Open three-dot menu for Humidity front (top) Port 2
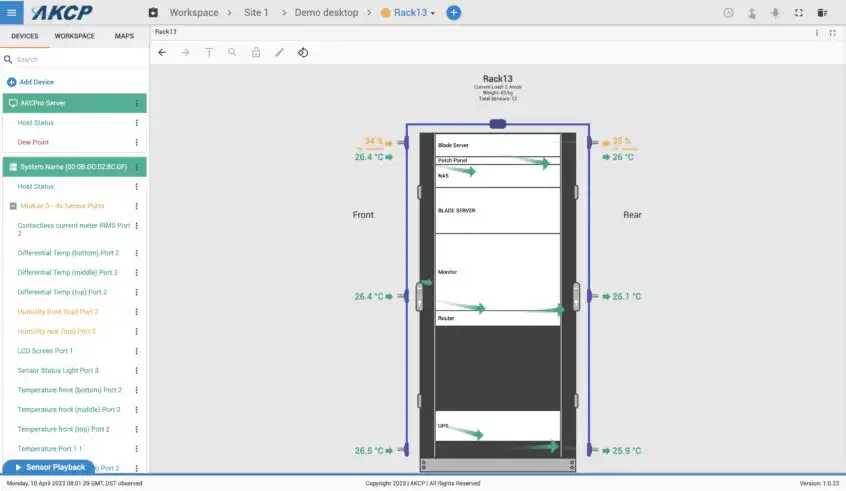This screenshot has width=846, height=491. point(137,312)
